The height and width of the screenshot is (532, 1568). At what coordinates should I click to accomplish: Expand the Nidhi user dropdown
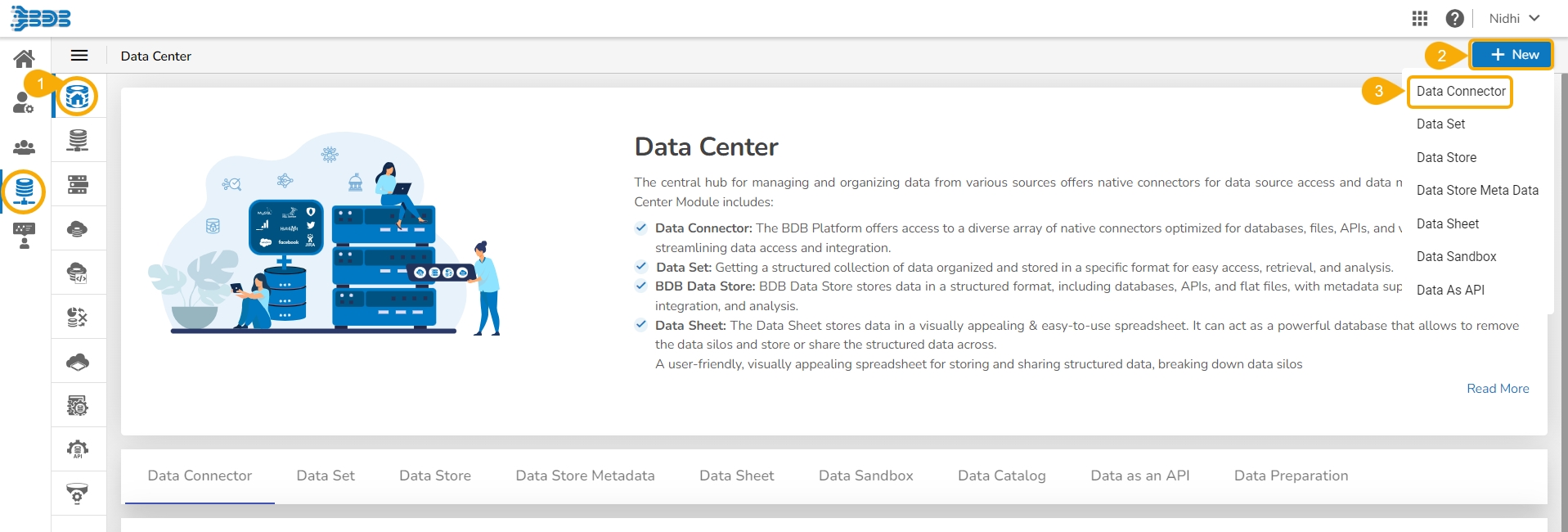click(1514, 18)
